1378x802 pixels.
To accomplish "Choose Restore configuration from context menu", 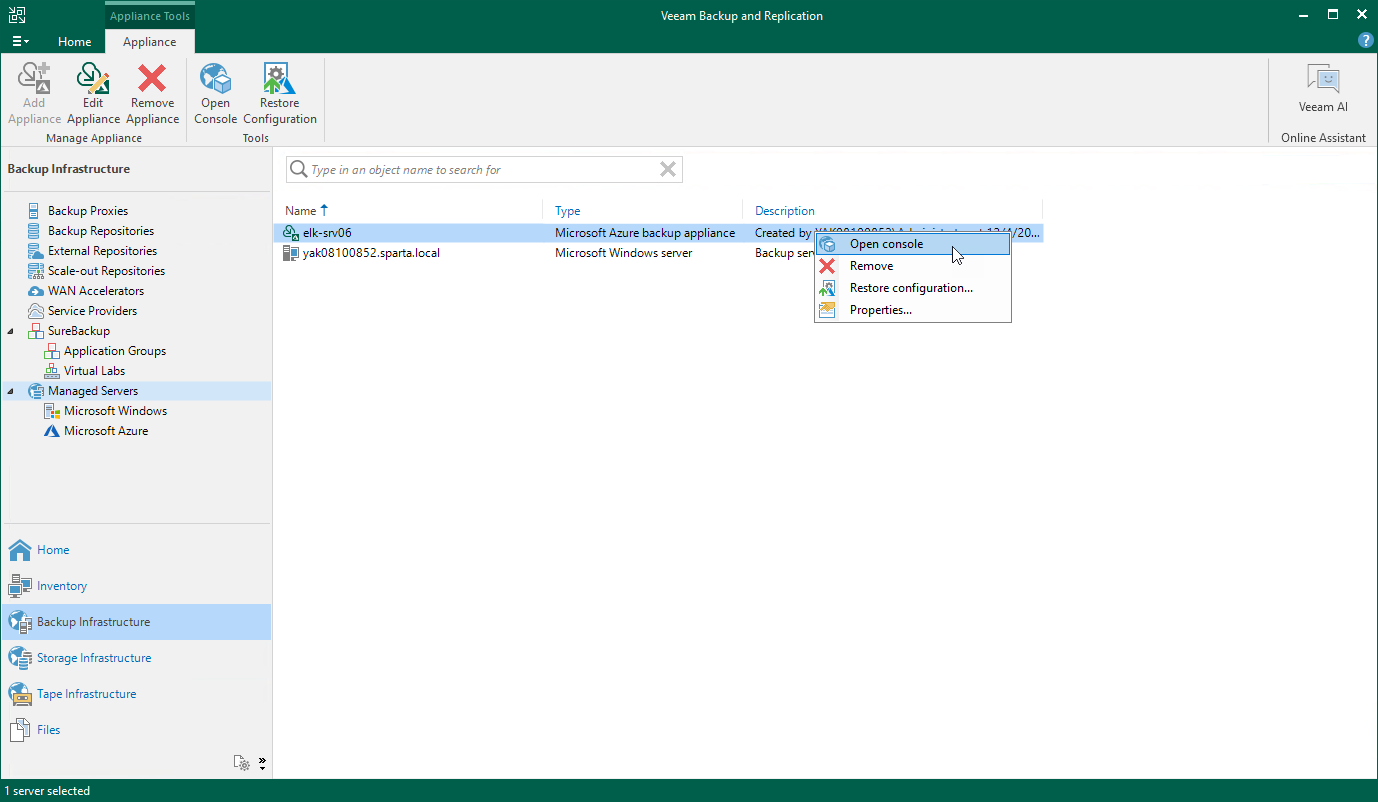I will (912, 288).
